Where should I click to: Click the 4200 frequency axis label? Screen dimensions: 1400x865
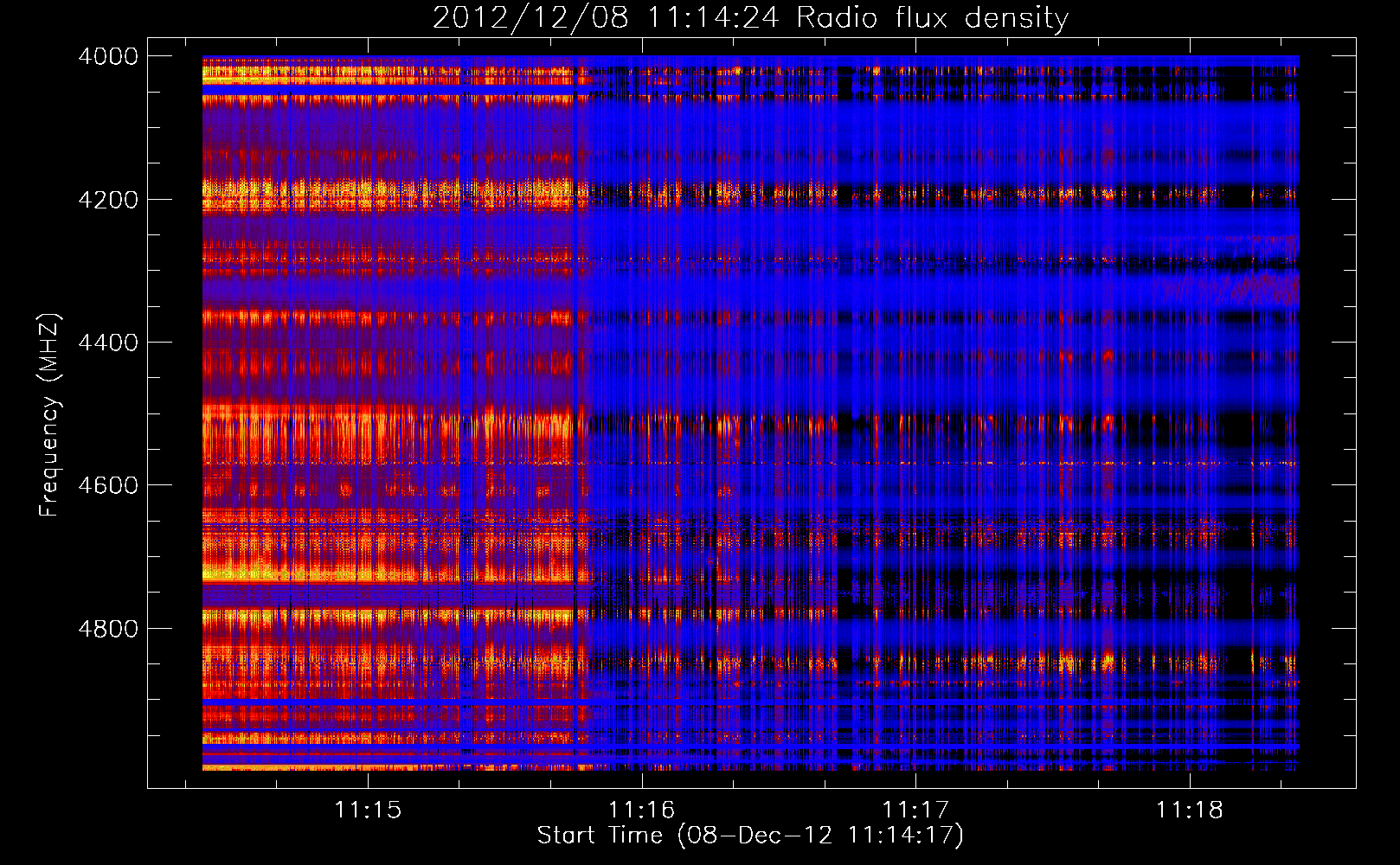click(108, 200)
